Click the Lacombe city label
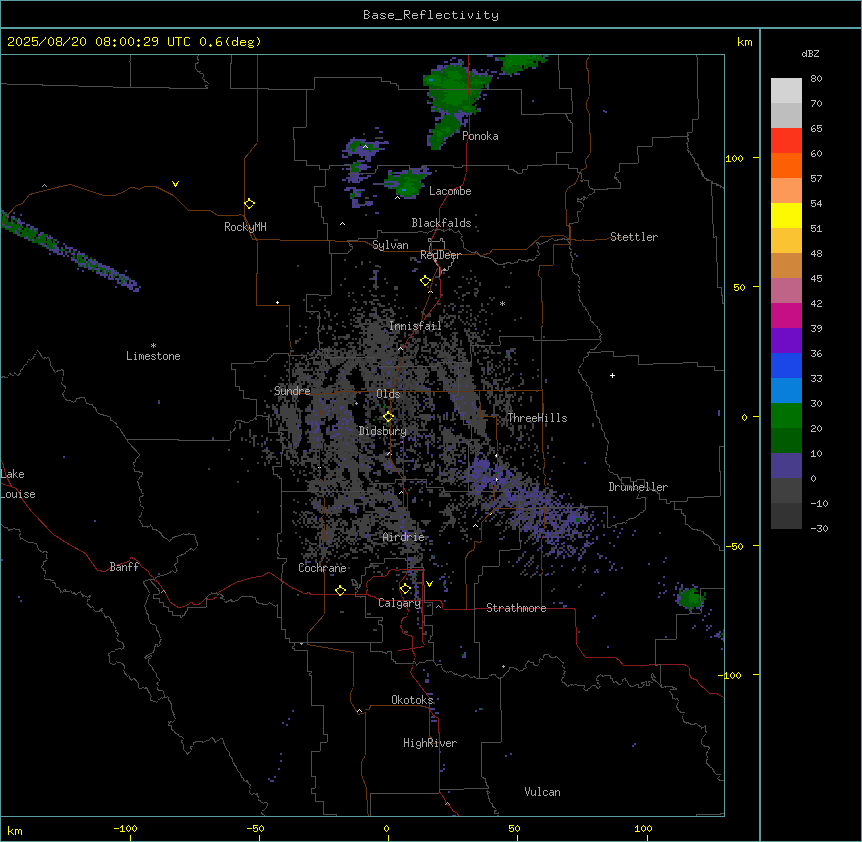 (x=450, y=191)
